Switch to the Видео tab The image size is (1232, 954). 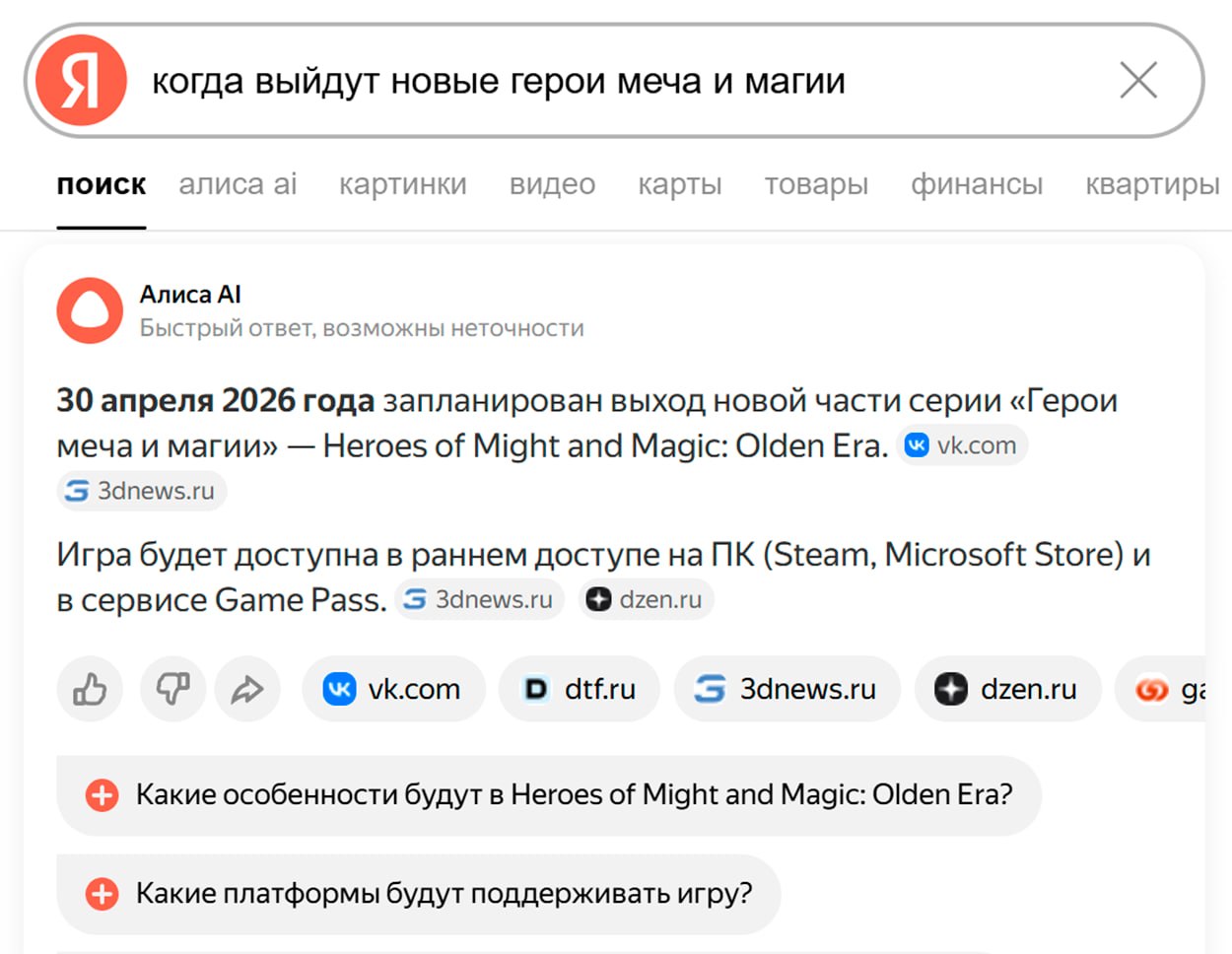(x=552, y=184)
